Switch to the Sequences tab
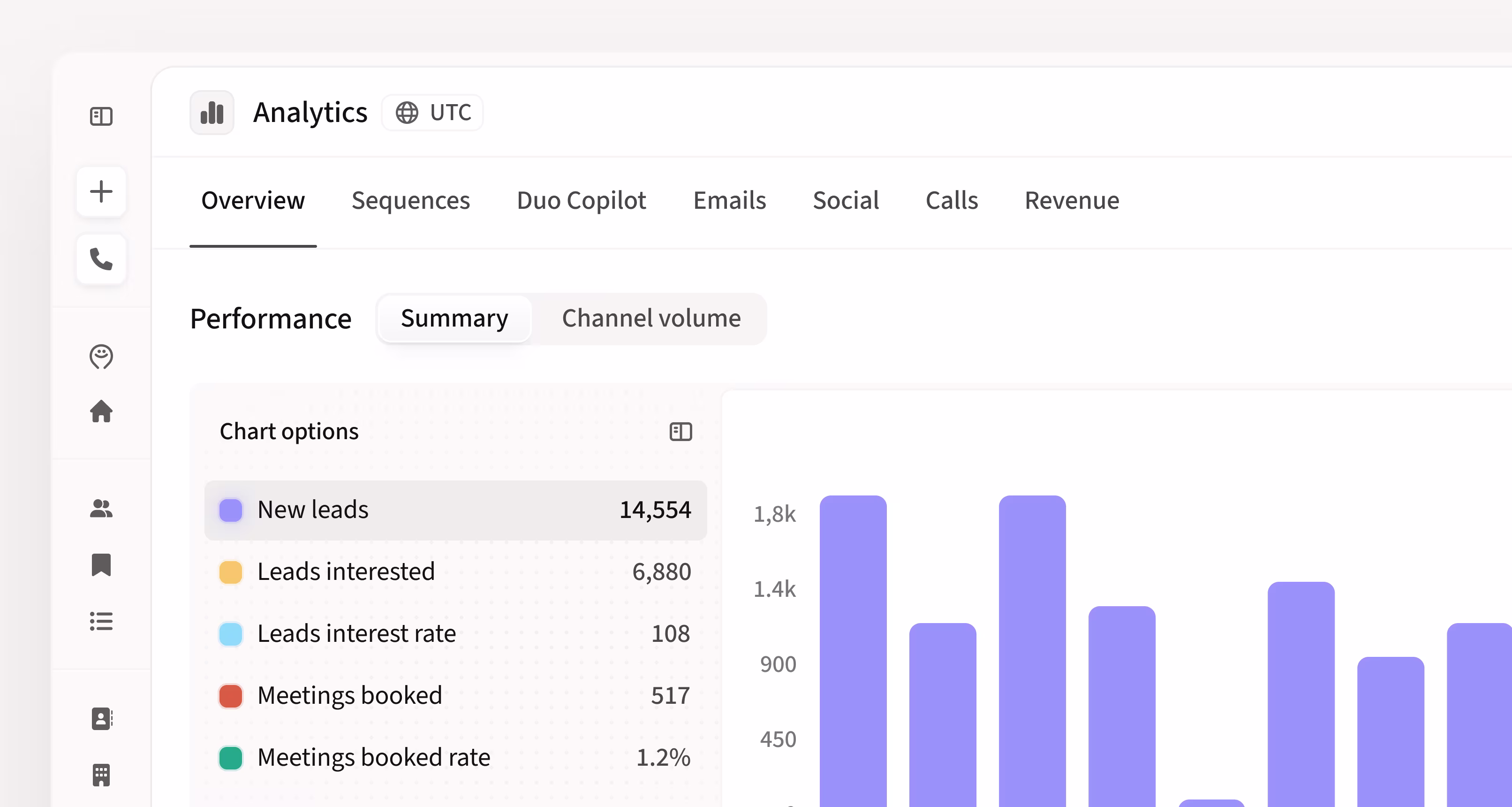The width and height of the screenshot is (1512, 807). click(411, 200)
